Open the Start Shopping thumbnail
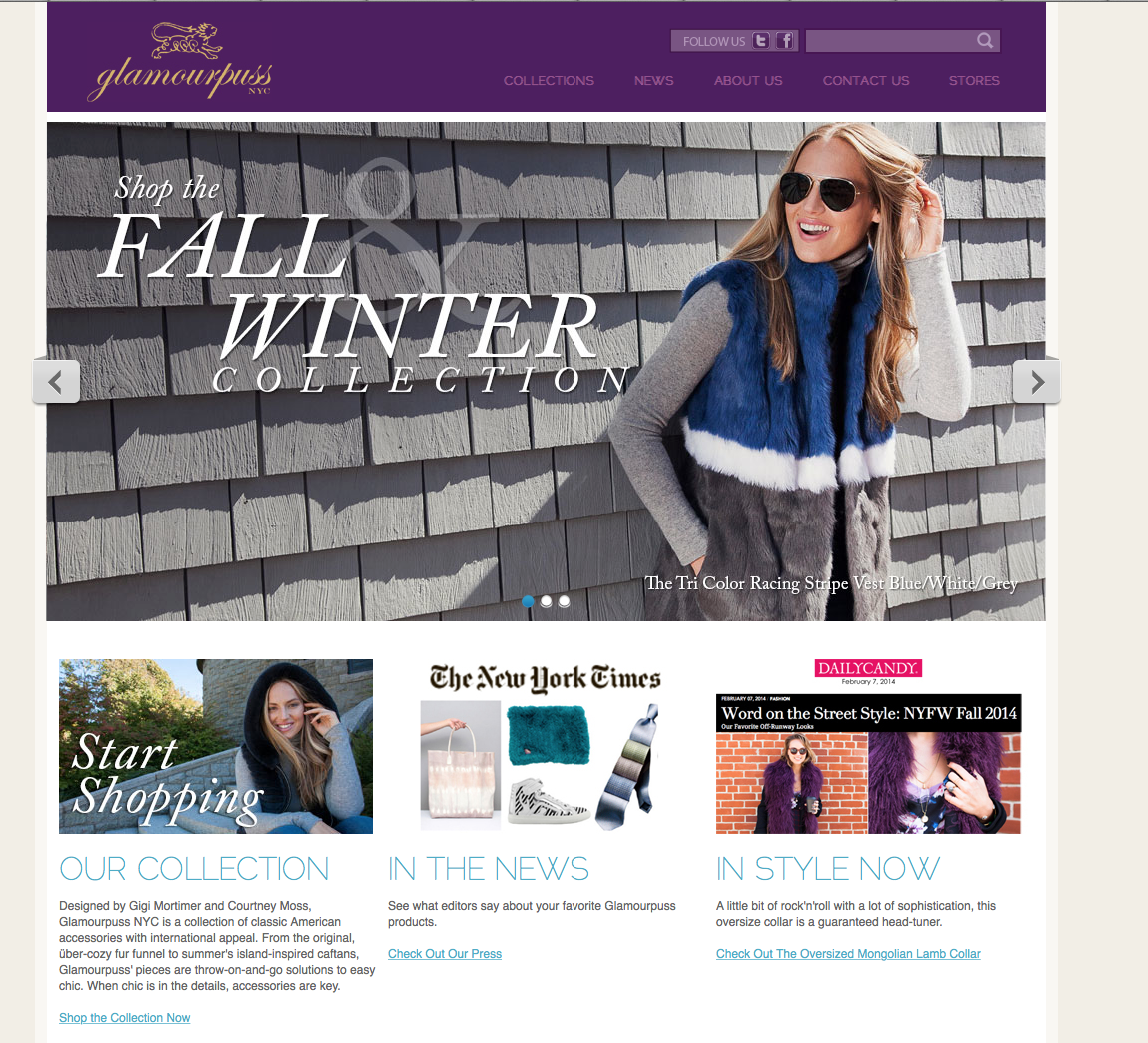 (x=215, y=746)
